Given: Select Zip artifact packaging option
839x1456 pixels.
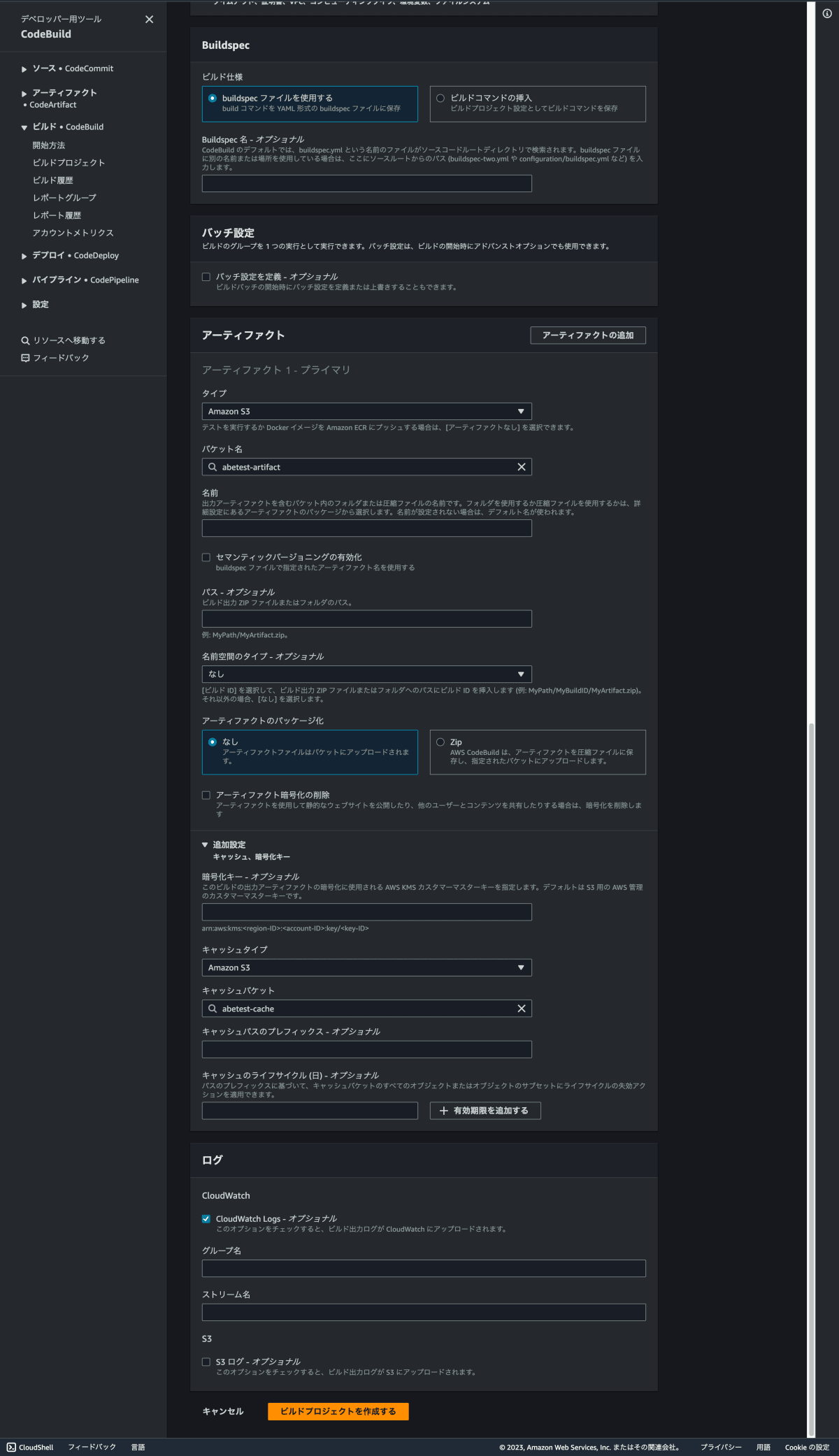Looking at the screenshot, I should click(440, 742).
